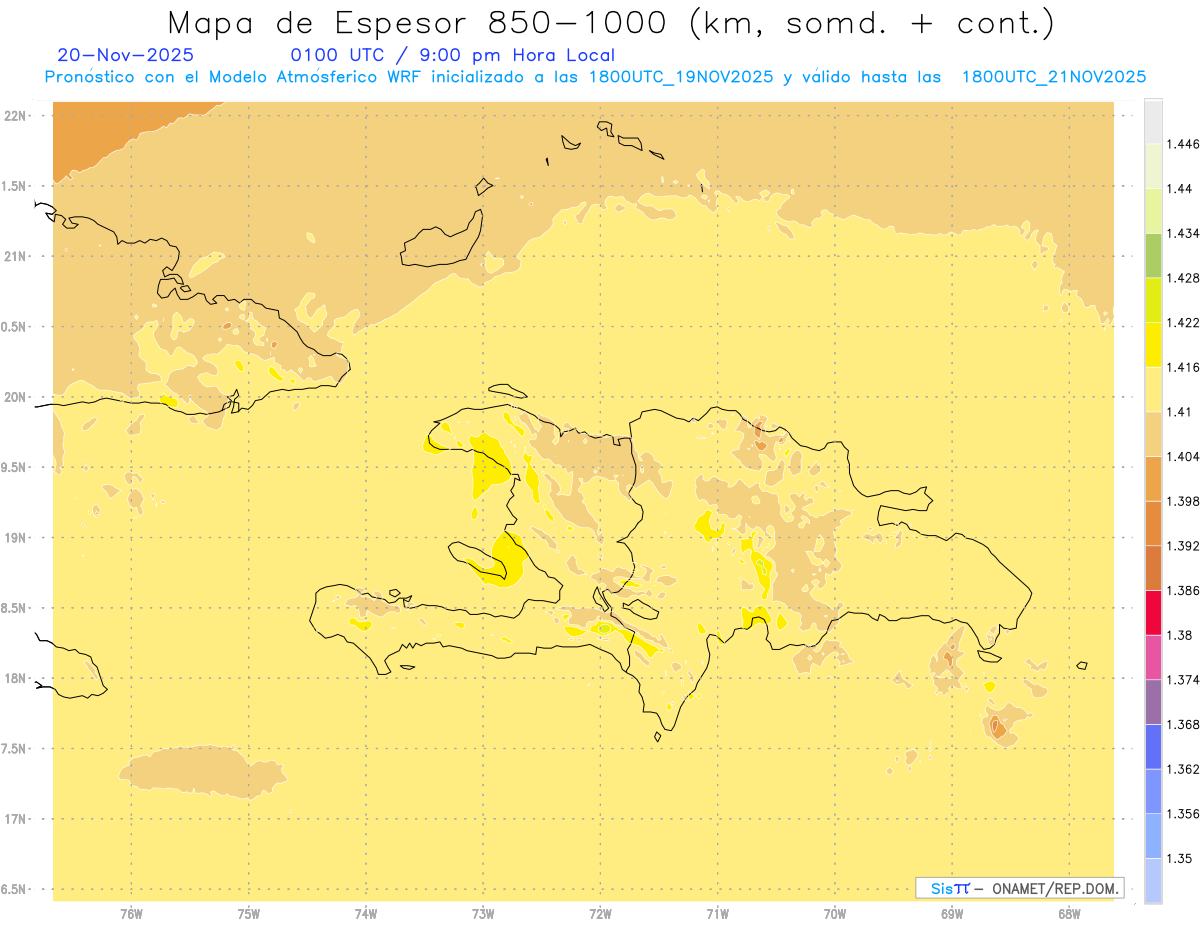Image resolution: width=1200 pixels, height=927 pixels.
Task: Click the colorbar value '1.404'
Action: [1181, 456]
